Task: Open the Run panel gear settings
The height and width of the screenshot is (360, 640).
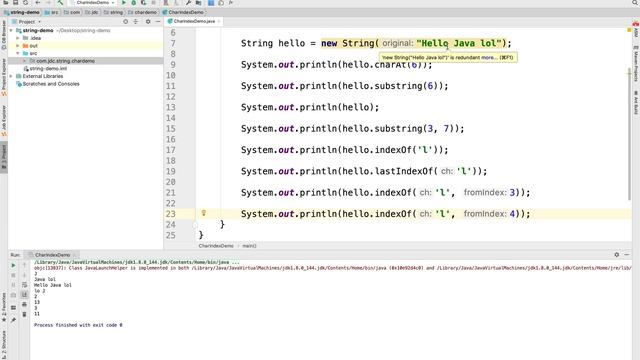Action: click(617, 255)
